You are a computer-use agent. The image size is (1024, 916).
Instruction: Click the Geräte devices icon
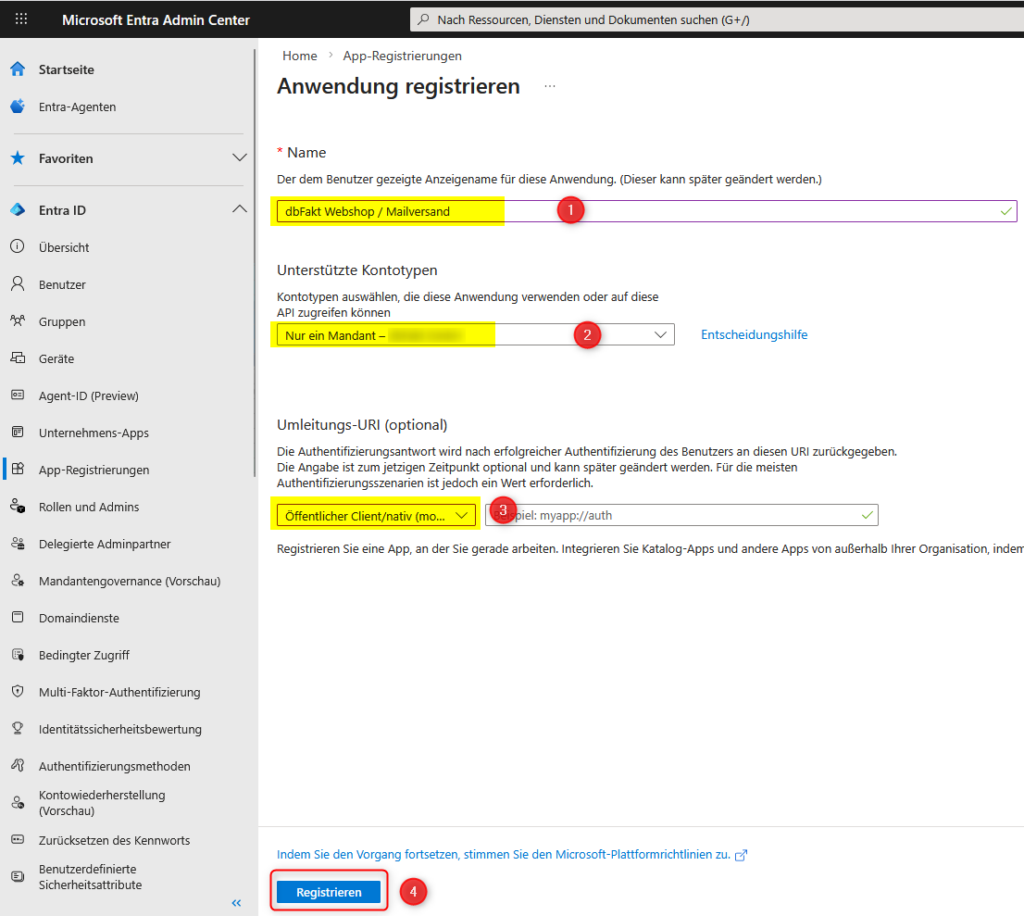(17, 358)
